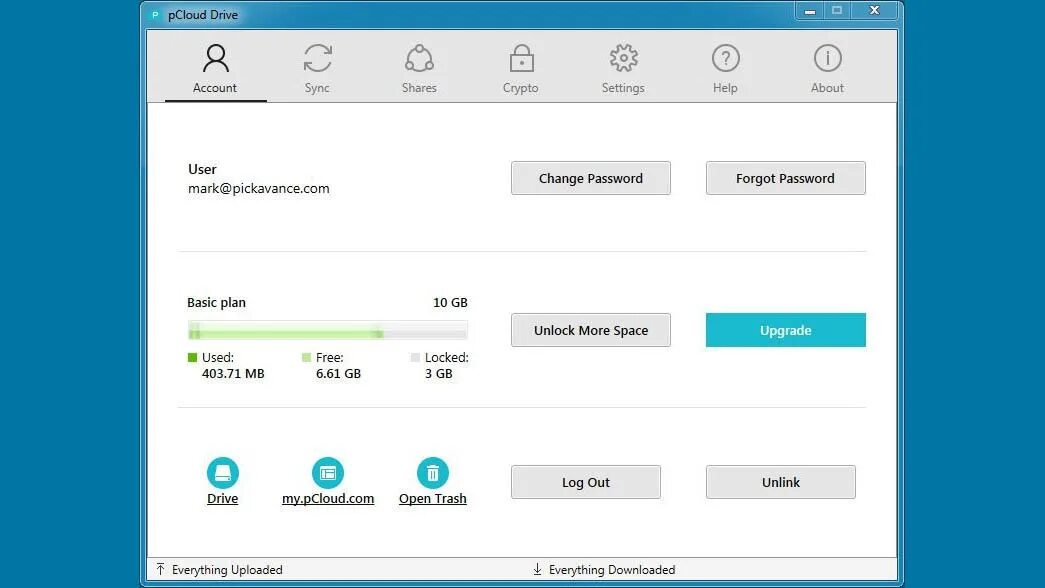1045x588 pixels.
Task: Click the Change Password button
Action: 590,178
